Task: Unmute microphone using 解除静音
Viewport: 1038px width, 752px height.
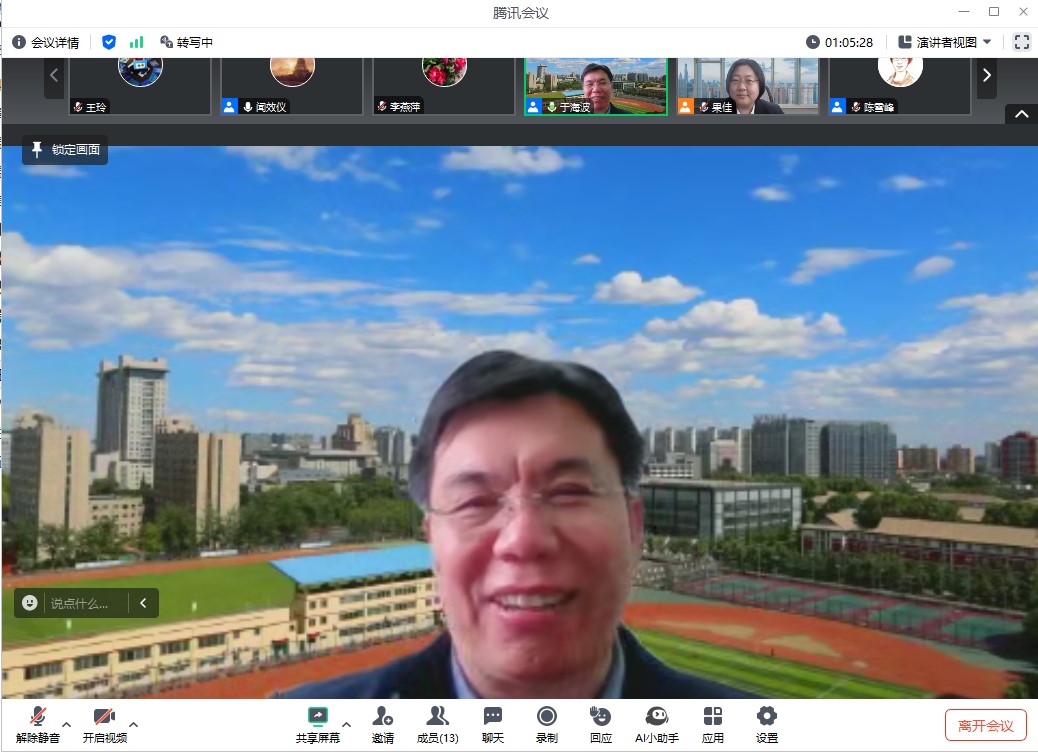Action: [38, 724]
